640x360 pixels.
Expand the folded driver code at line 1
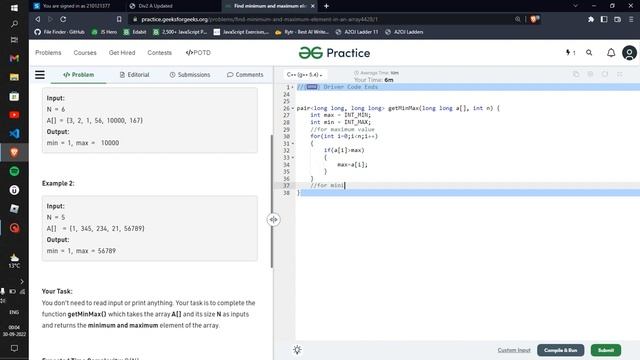293,87
